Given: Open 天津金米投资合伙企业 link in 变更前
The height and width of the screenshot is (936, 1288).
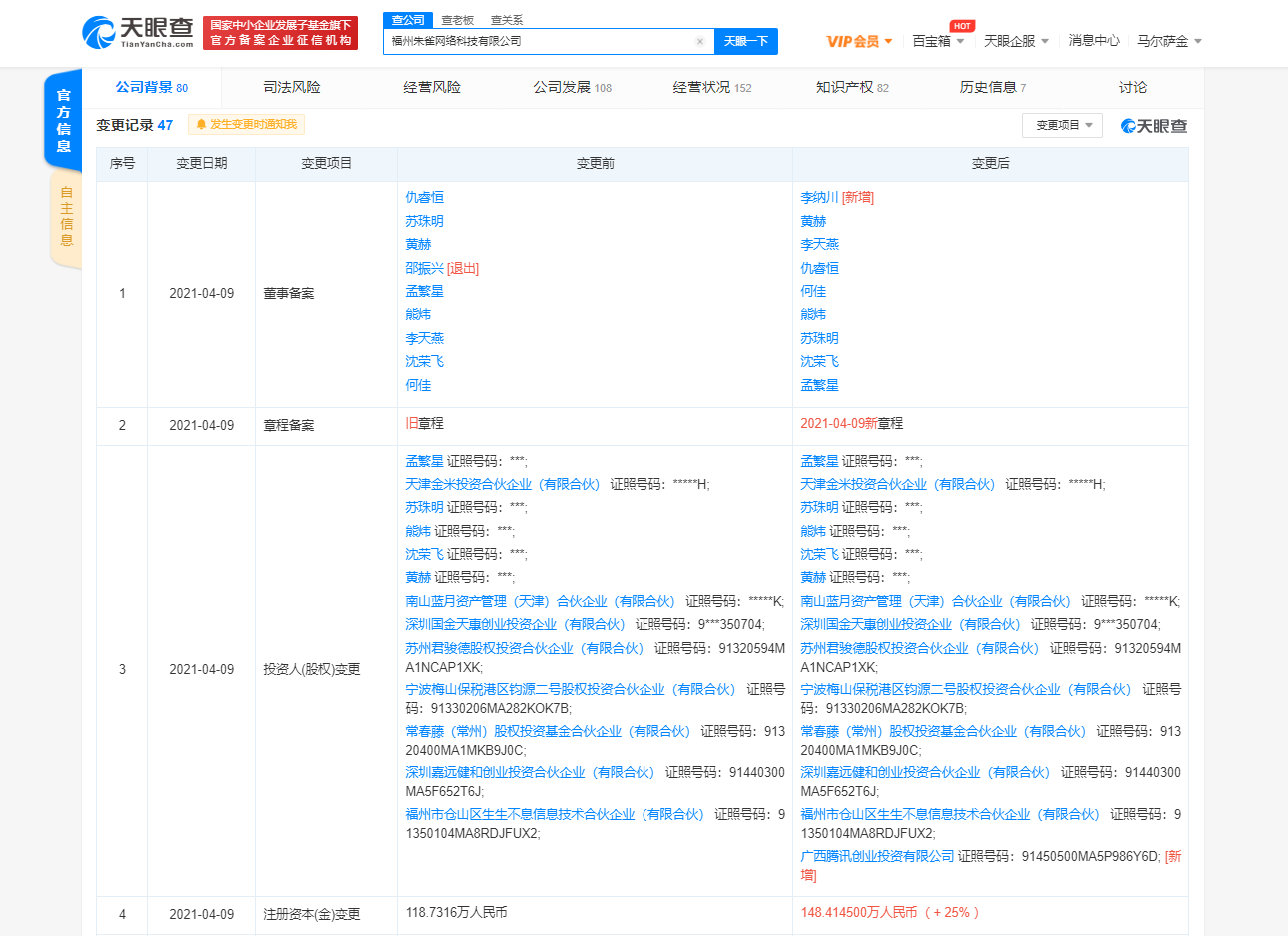Looking at the screenshot, I should [502, 484].
